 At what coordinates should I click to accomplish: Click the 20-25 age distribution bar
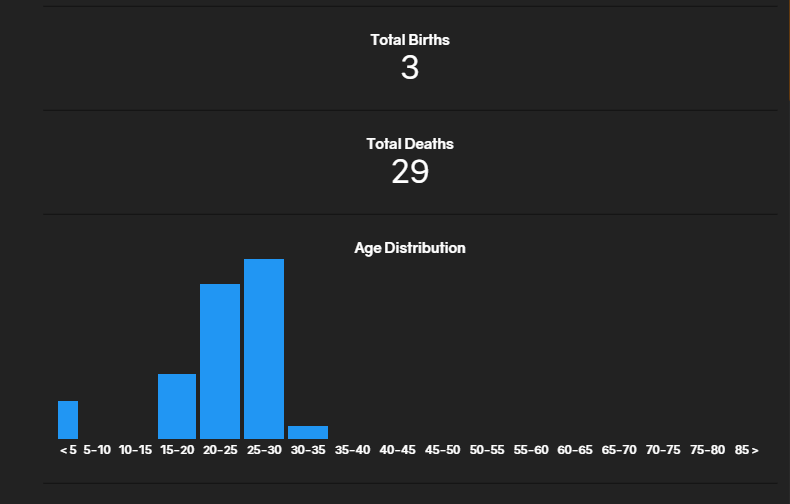coord(220,361)
